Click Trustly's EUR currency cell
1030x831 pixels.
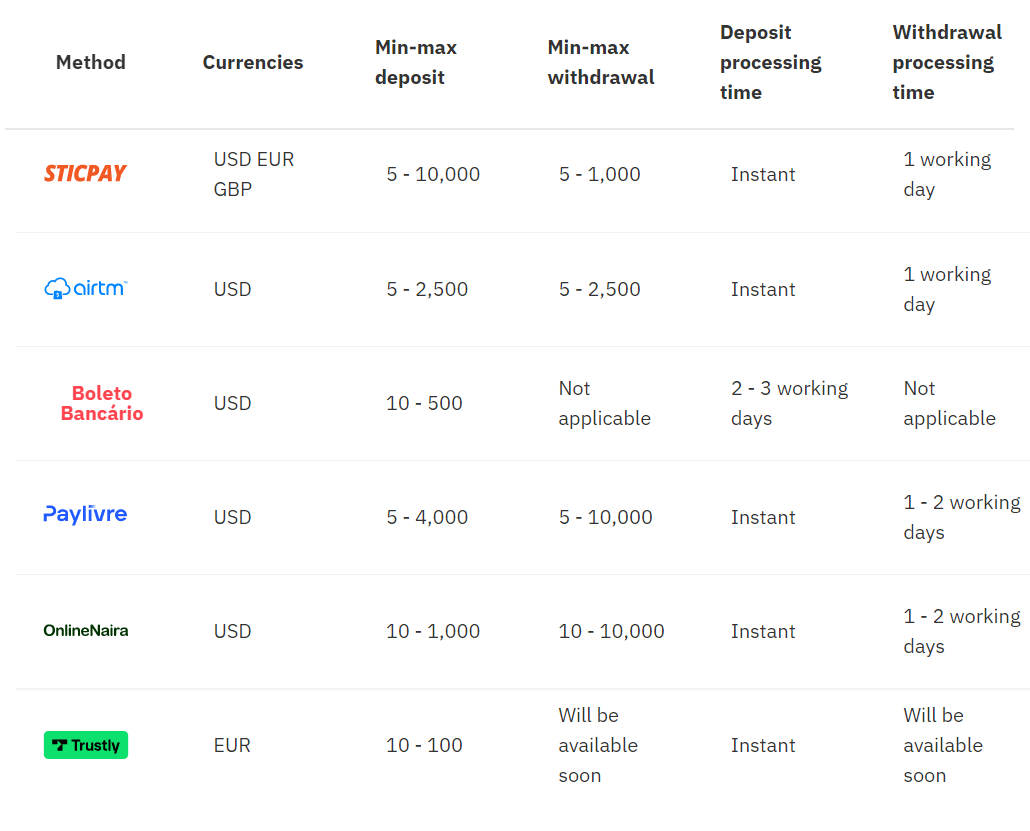[232, 745]
